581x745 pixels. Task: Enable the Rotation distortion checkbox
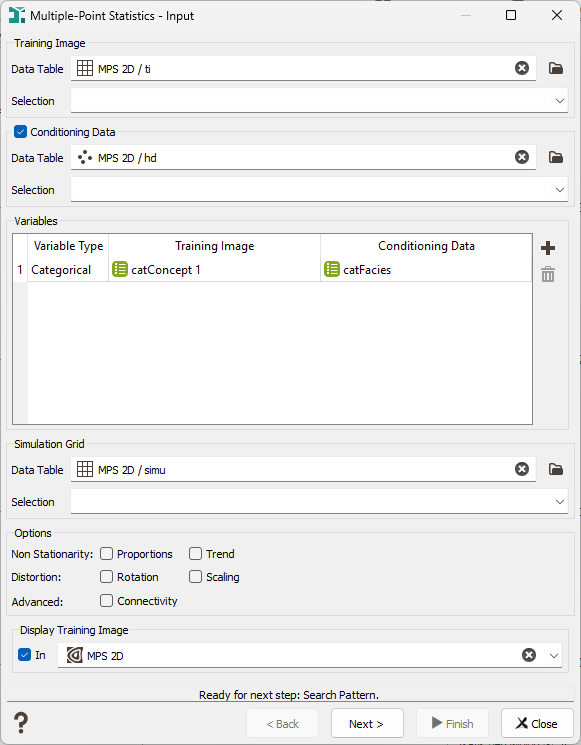click(x=106, y=576)
